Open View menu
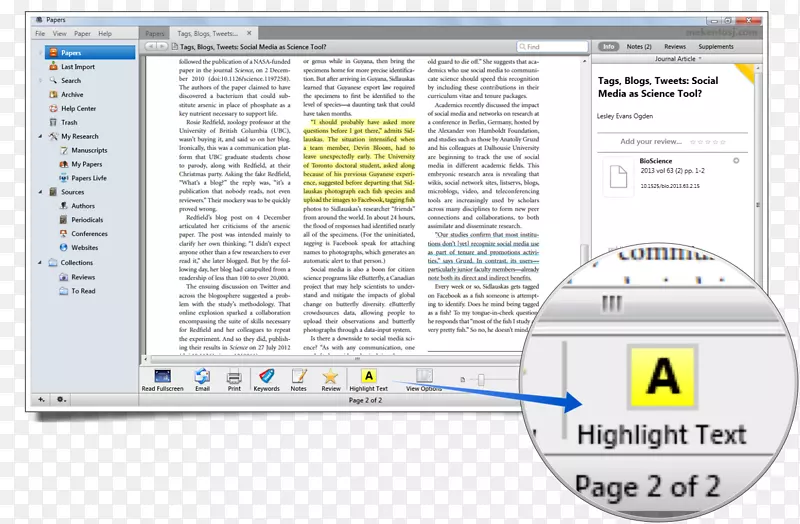 point(60,34)
